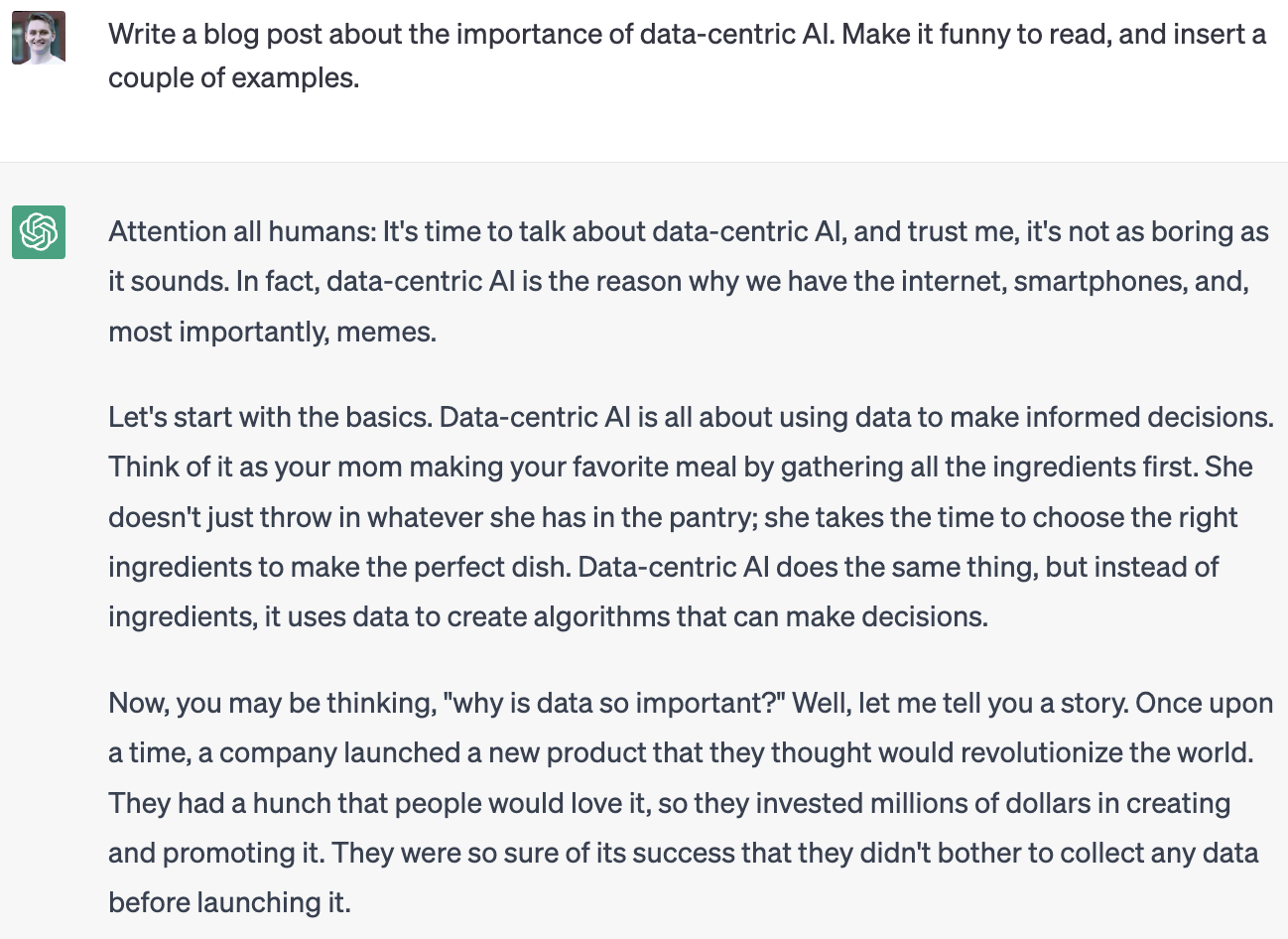
Task: Click the green ChatGPT logo icon
Action: pos(39,232)
